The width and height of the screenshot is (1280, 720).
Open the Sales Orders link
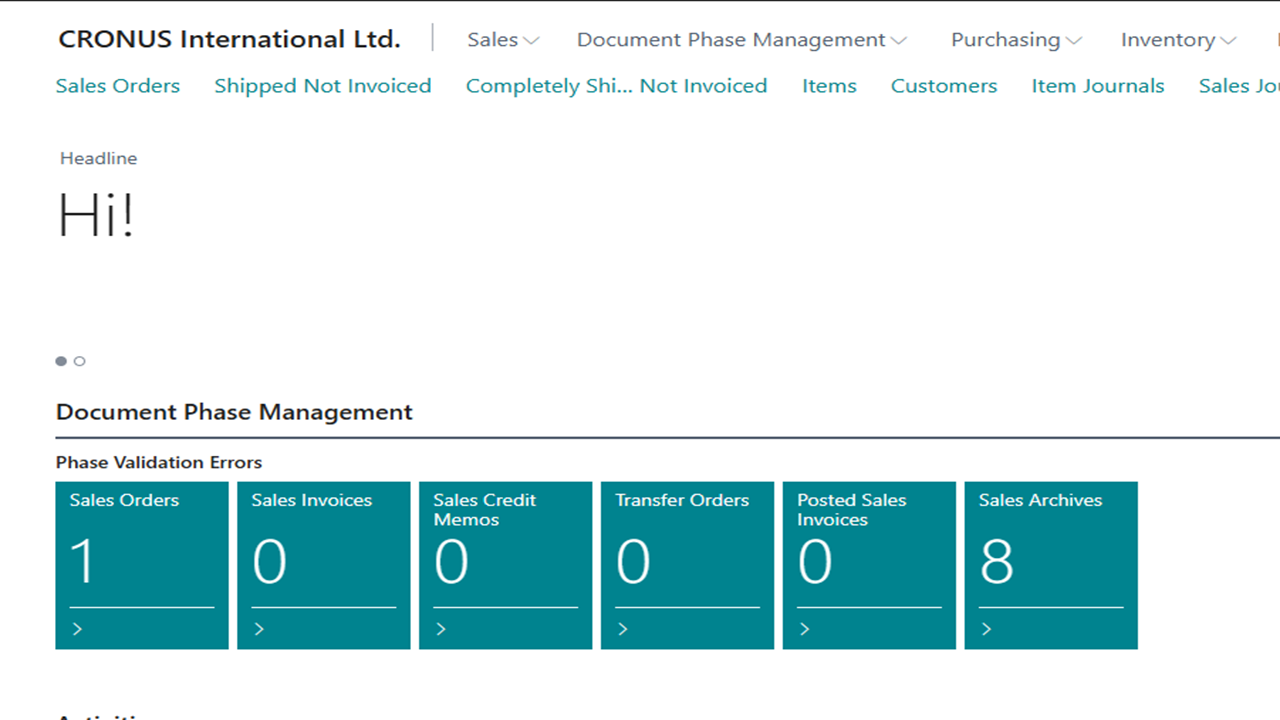pos(118,86)
